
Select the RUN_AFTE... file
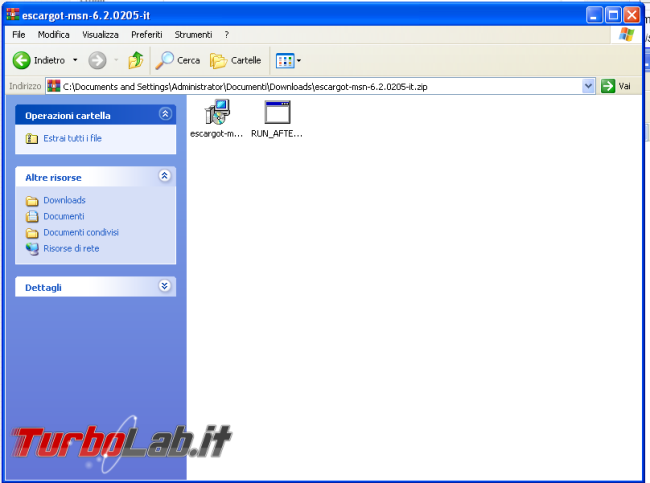[277, 119]
